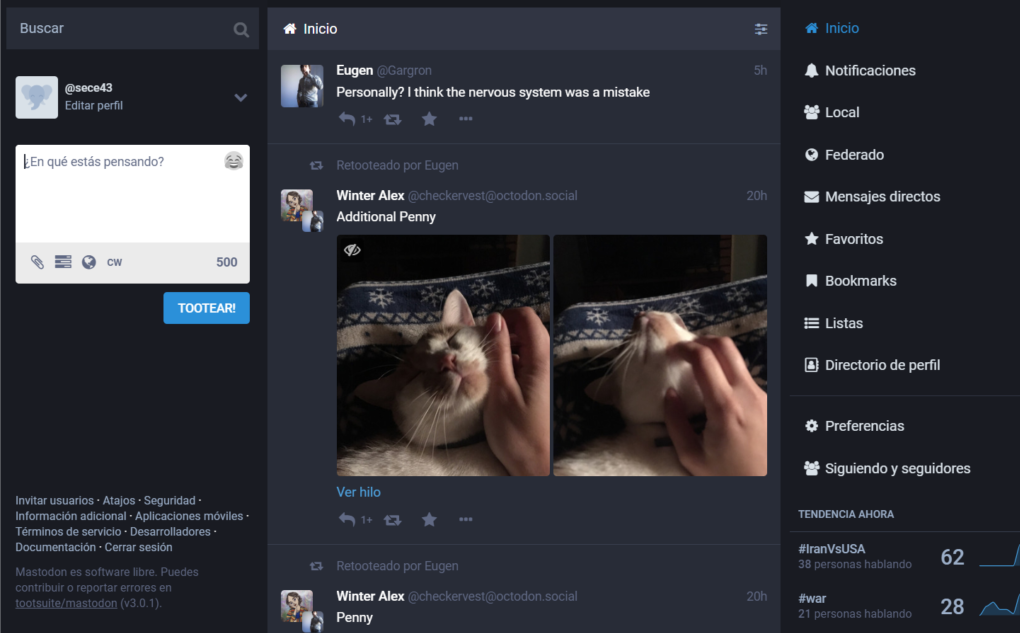The width and height of the screenshot is (1020, 633).
Task: Attach media with the paperclip icon
Action: tap(37, 262)
